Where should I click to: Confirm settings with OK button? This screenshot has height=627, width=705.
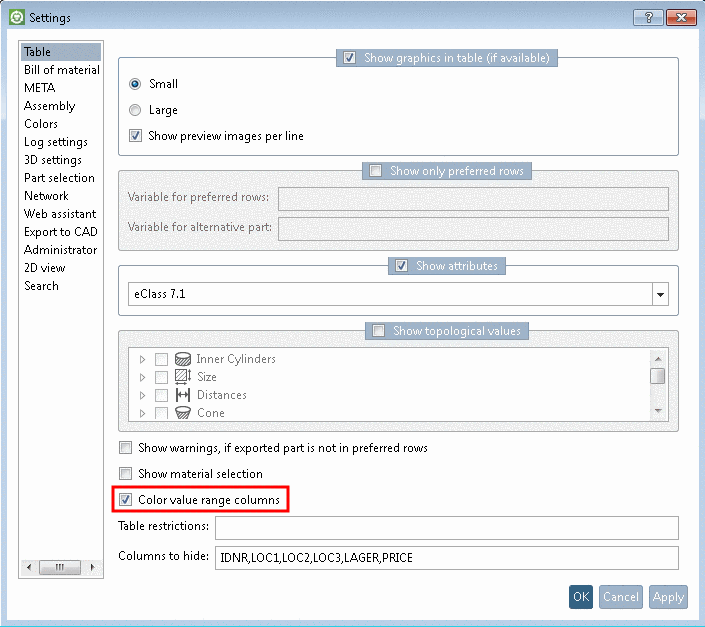tap(581, 597)
